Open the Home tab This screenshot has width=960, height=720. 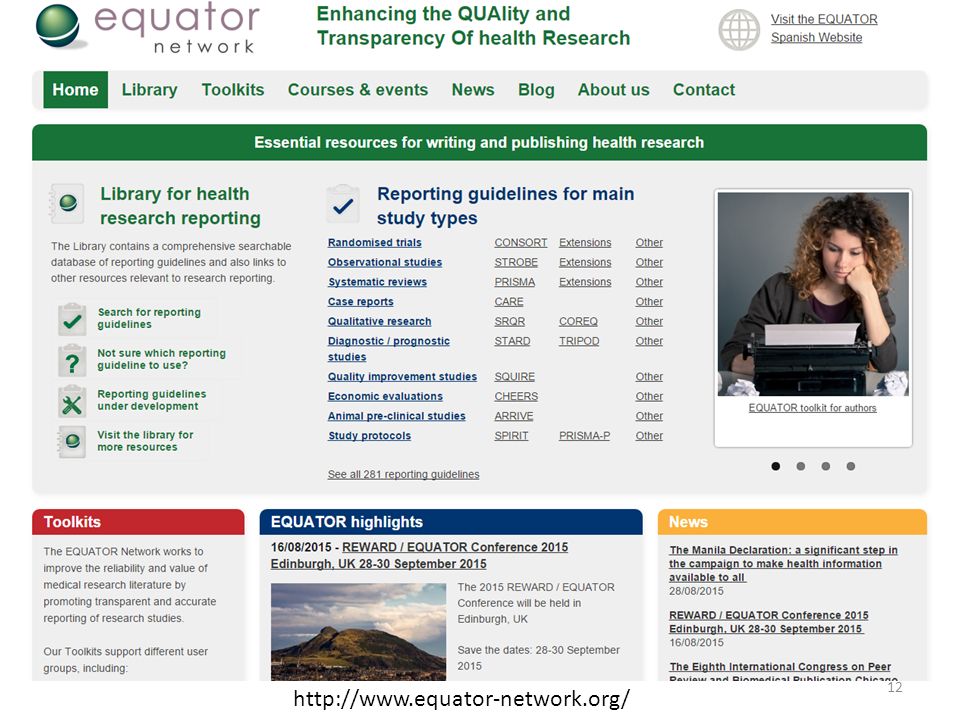[75, 90]
